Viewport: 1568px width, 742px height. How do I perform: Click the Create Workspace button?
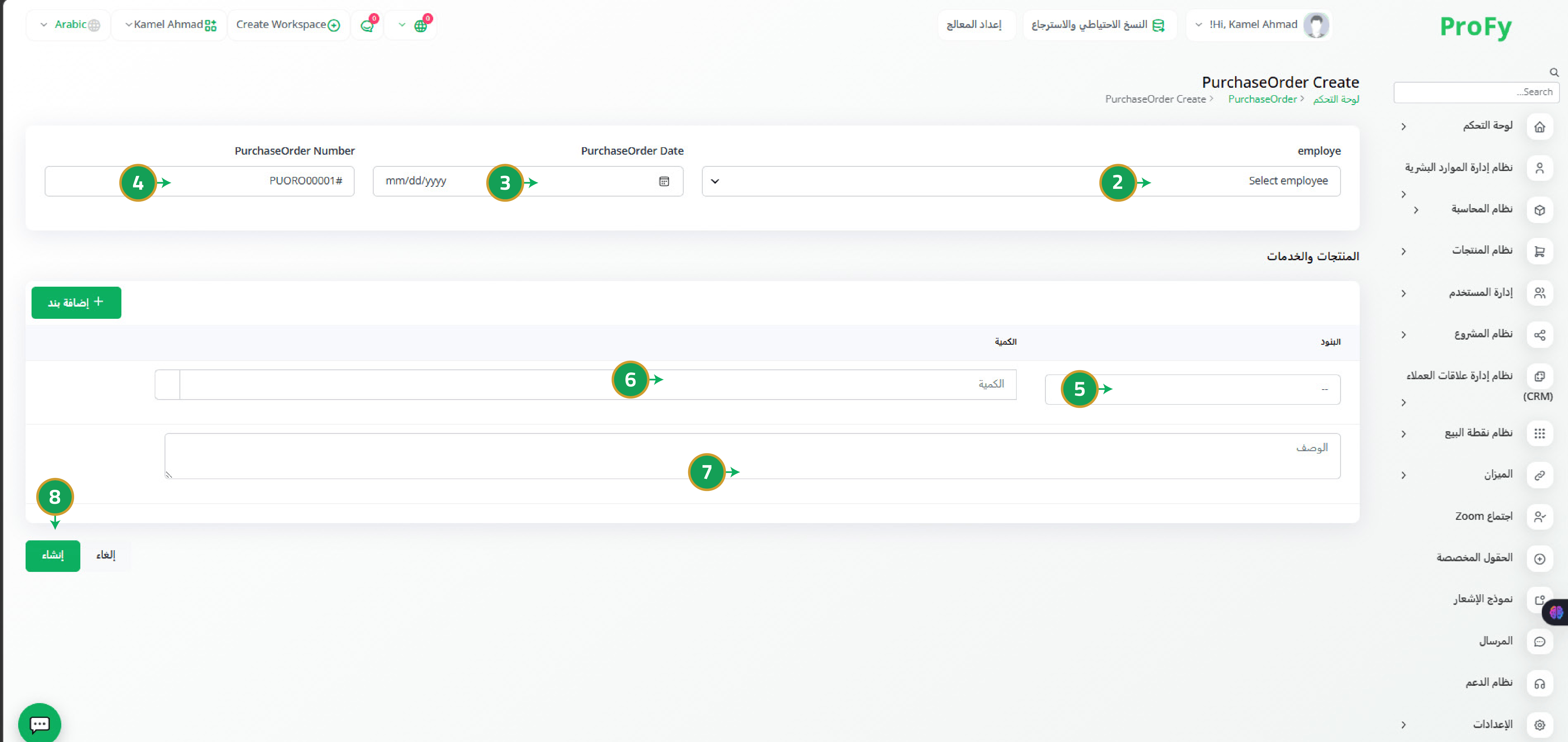click(288, 25)
